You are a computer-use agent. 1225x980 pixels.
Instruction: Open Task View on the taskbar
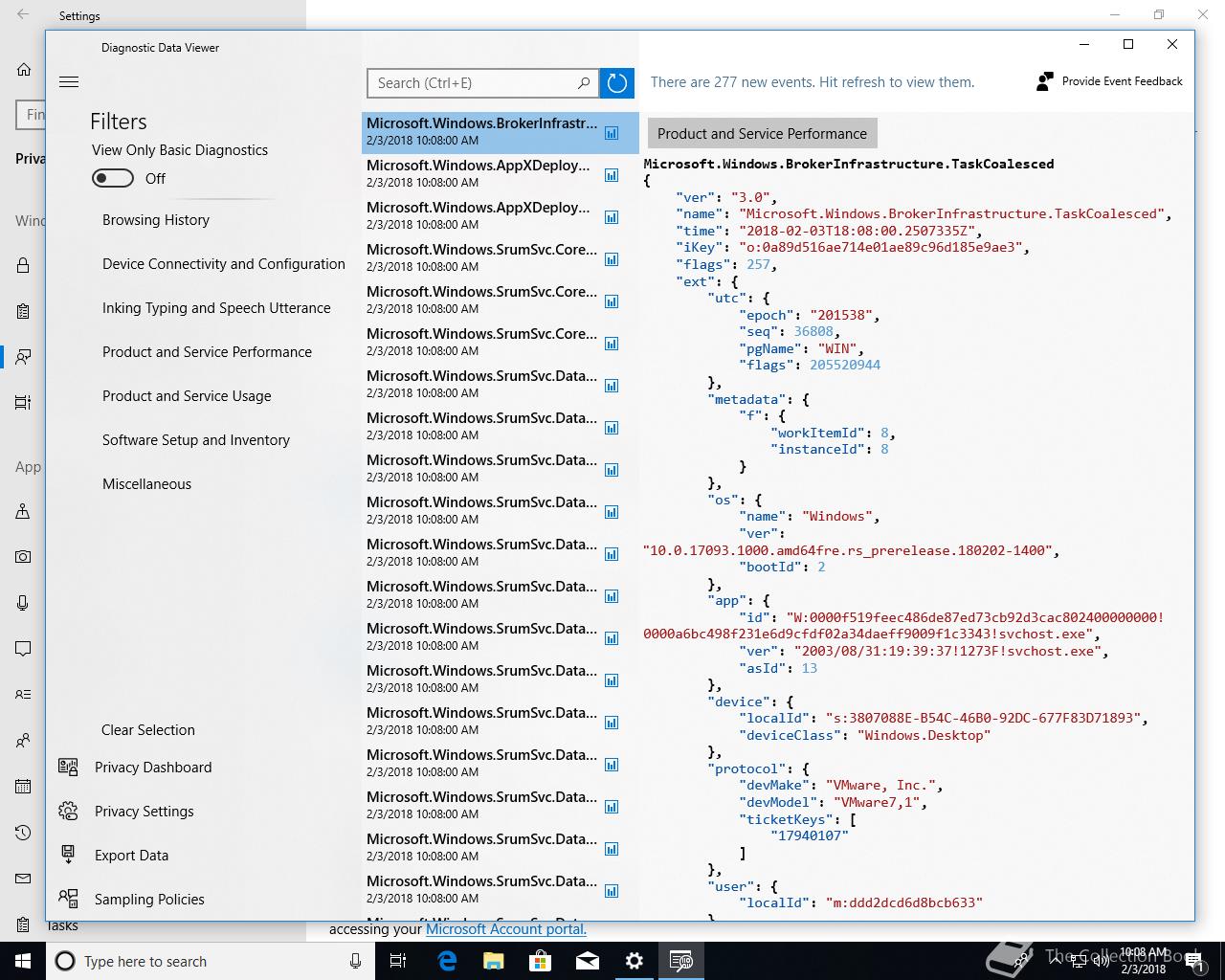point(398,961)
